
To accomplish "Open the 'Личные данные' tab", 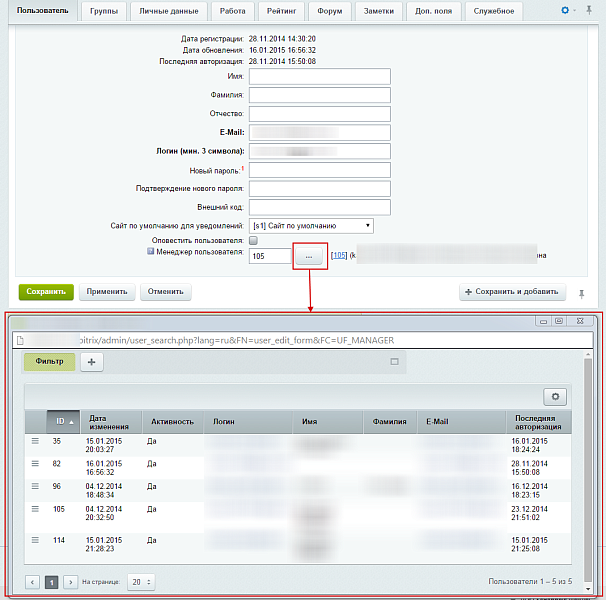I will coord(154,11).
